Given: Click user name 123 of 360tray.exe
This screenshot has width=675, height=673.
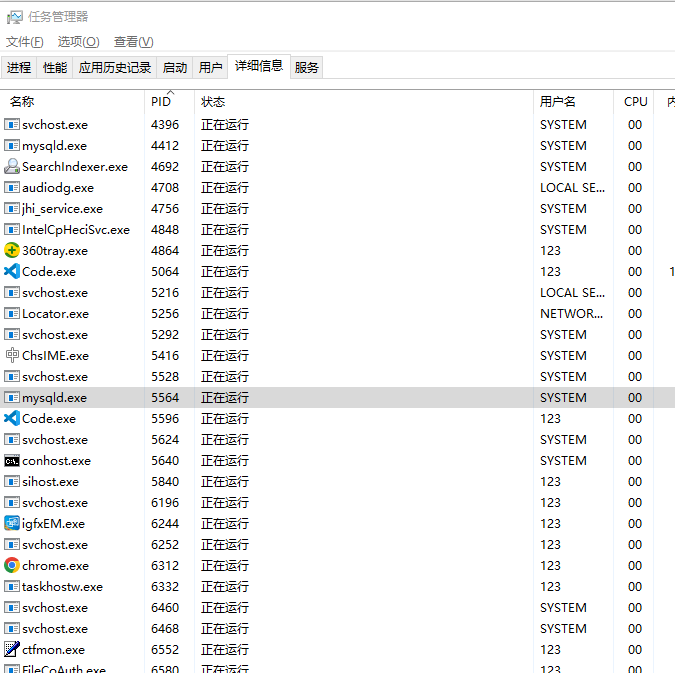Looking at the screenshot, I should [550, 251].
